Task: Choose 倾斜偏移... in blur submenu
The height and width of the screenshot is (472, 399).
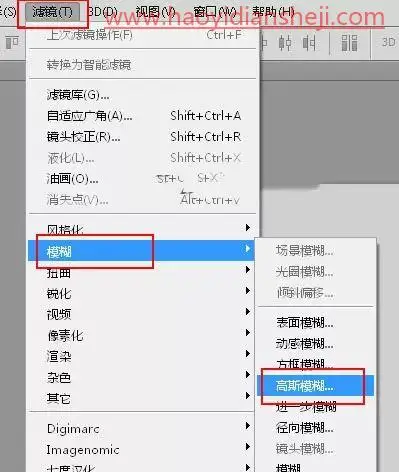Action: [x=316, y=293]
